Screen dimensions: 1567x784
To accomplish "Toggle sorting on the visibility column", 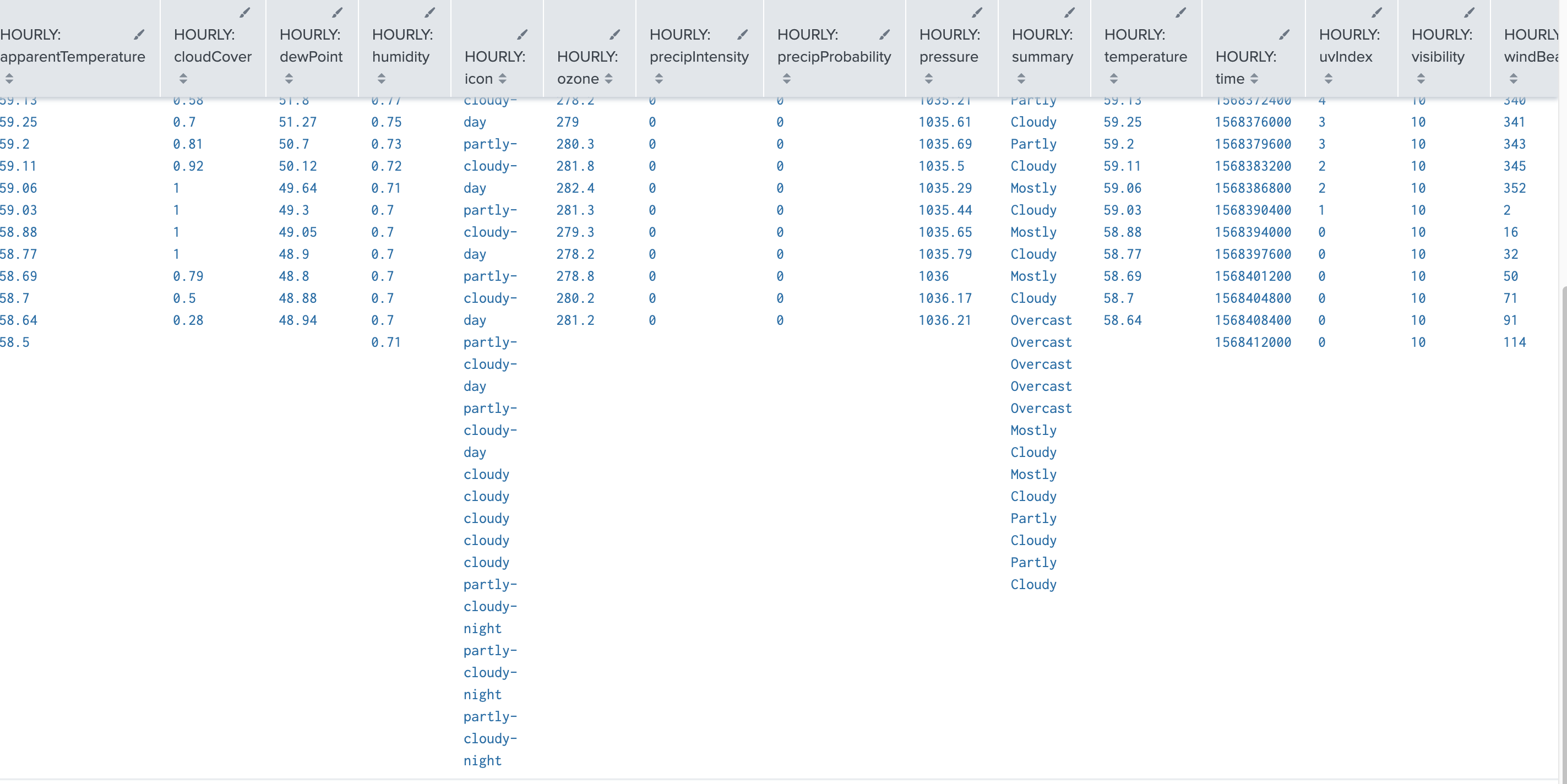I will (1421, 78).
